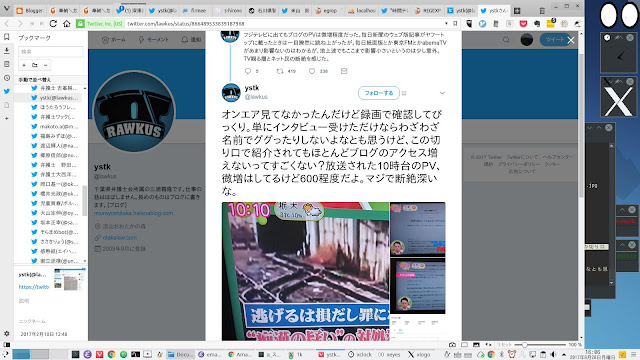
Task: Add a web panel with the plus icon
Action: 7,118
